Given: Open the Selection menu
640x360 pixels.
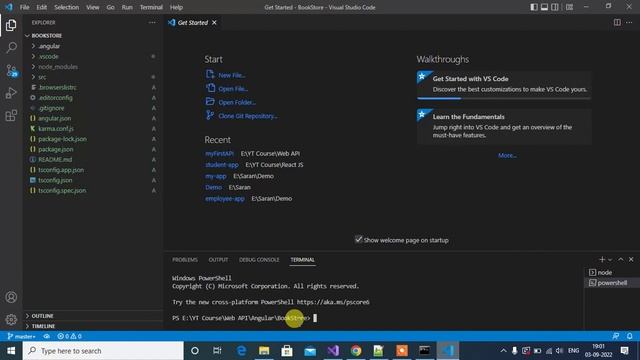Looking at the screenshot, I should click(x=67, y=7).
